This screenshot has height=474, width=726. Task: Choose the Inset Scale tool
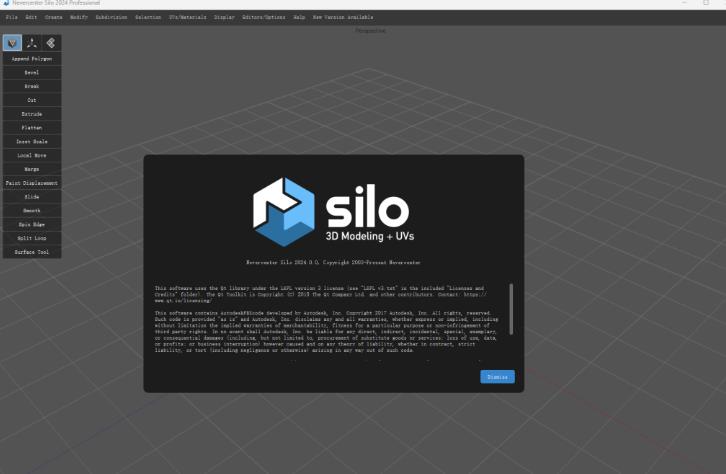[32, 142]
